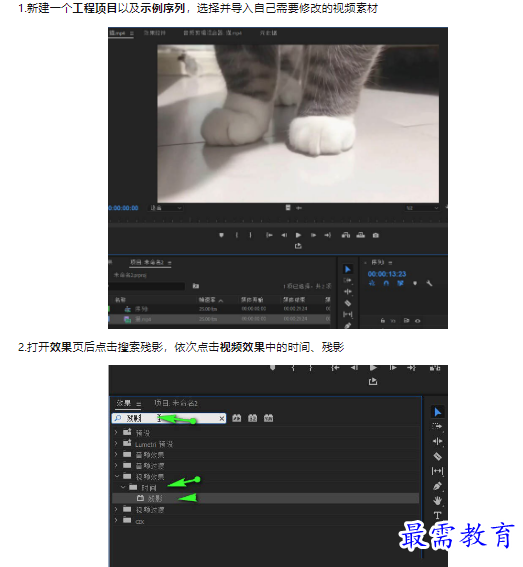Click the Export Frame camera icon
The height and width of the screenshot is (567, 523).
[x=376, y=235]
